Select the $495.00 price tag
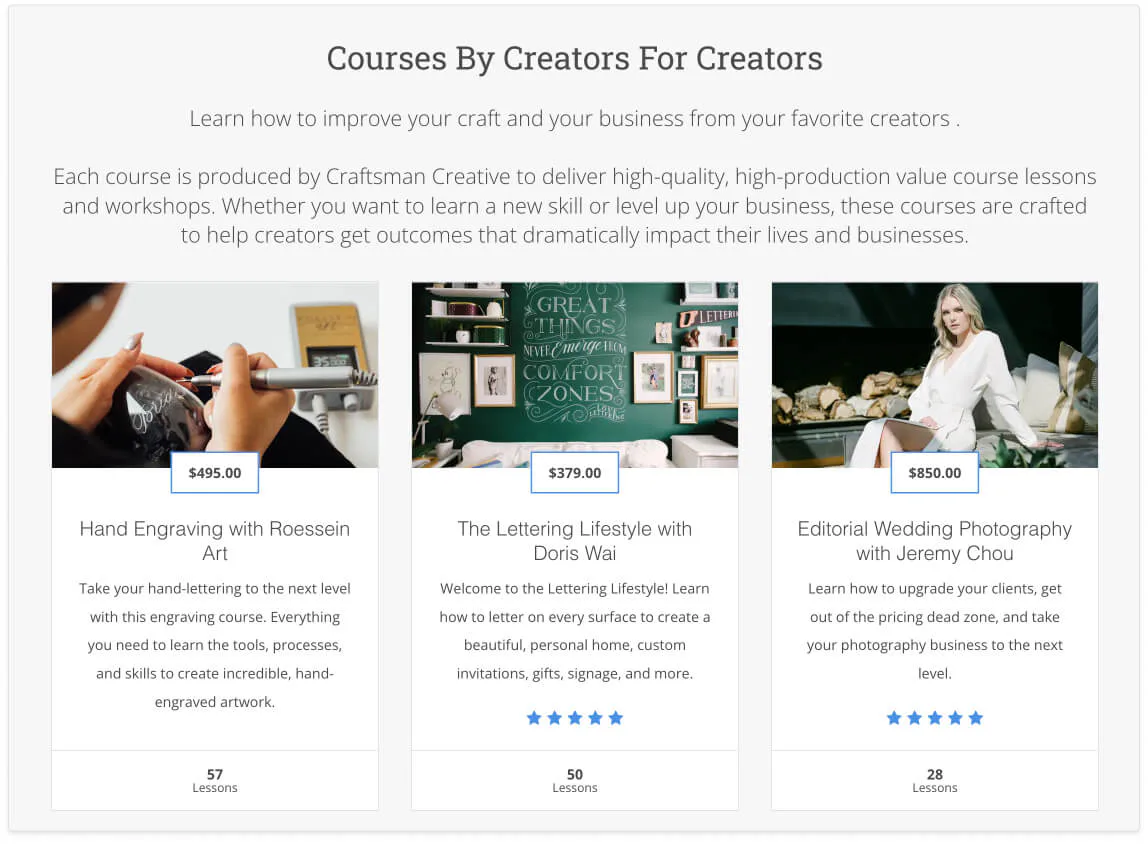The width and height of the screenshot is (1148, 844). point(215,473)
